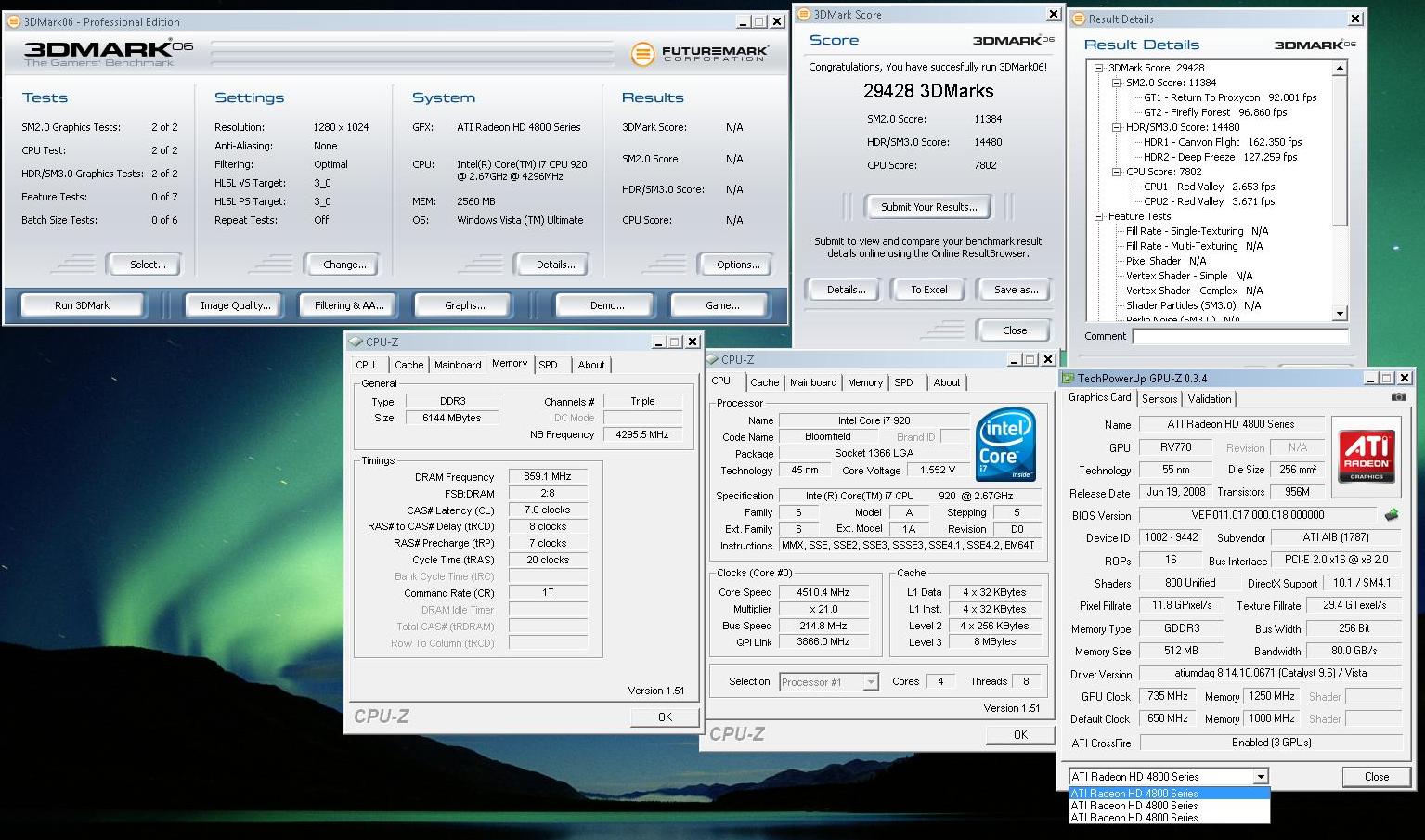Collapse the Feature Tests tree node
Image resolution: width=1425 pixels, height=840 pixels.
coord(1099,216)
